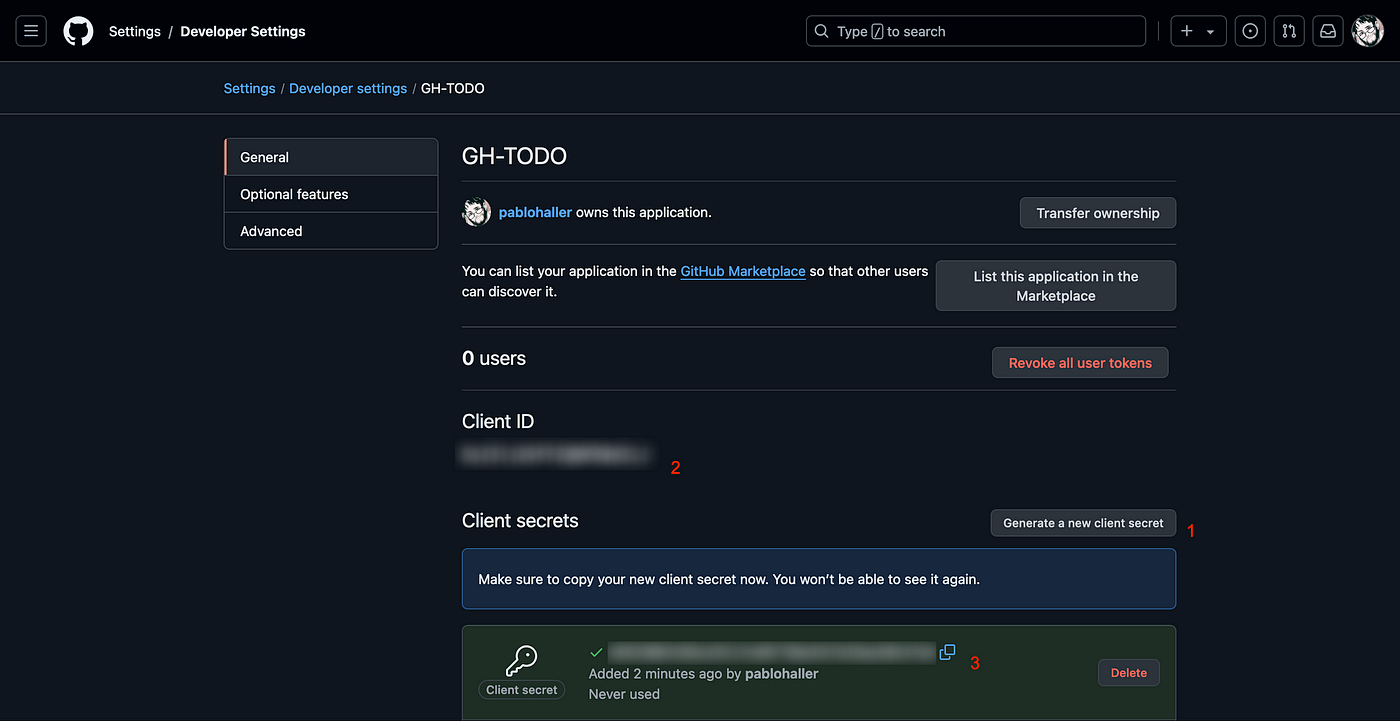Click the green checkmark beside the secret
1400x721 pixels.
(596, 652)
